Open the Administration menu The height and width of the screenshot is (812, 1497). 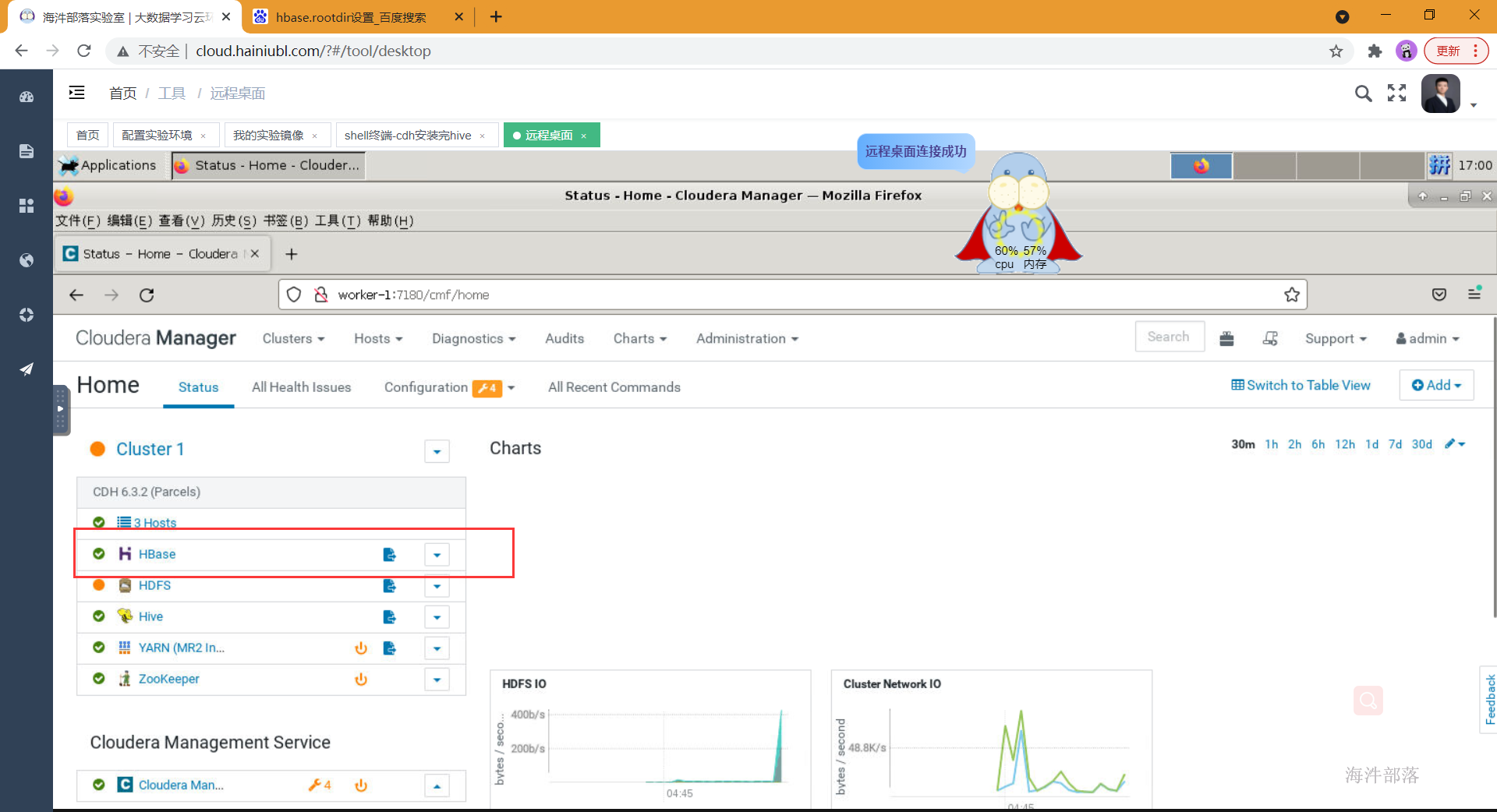click(x=747, y=338)
